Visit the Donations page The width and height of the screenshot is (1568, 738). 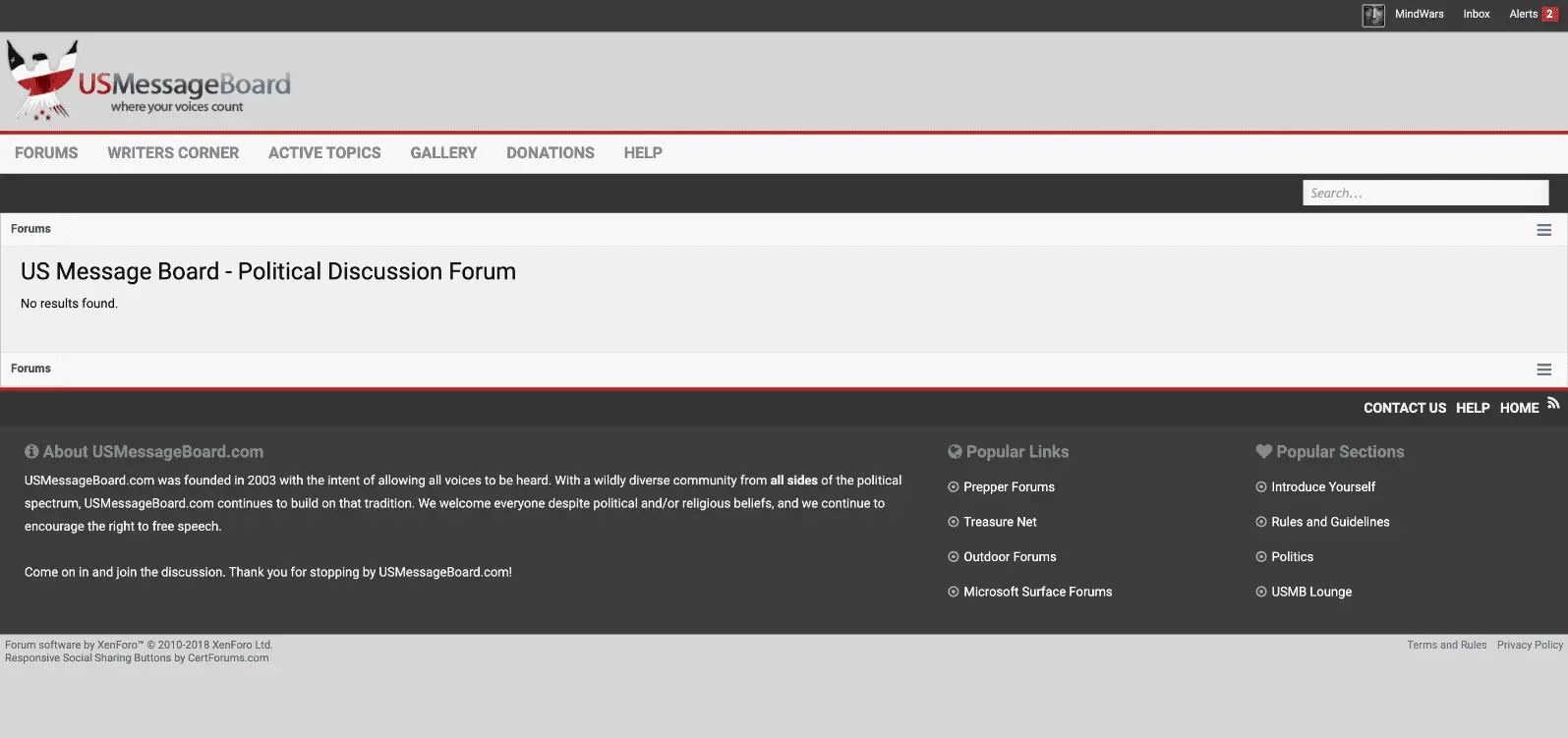point(550,153)
